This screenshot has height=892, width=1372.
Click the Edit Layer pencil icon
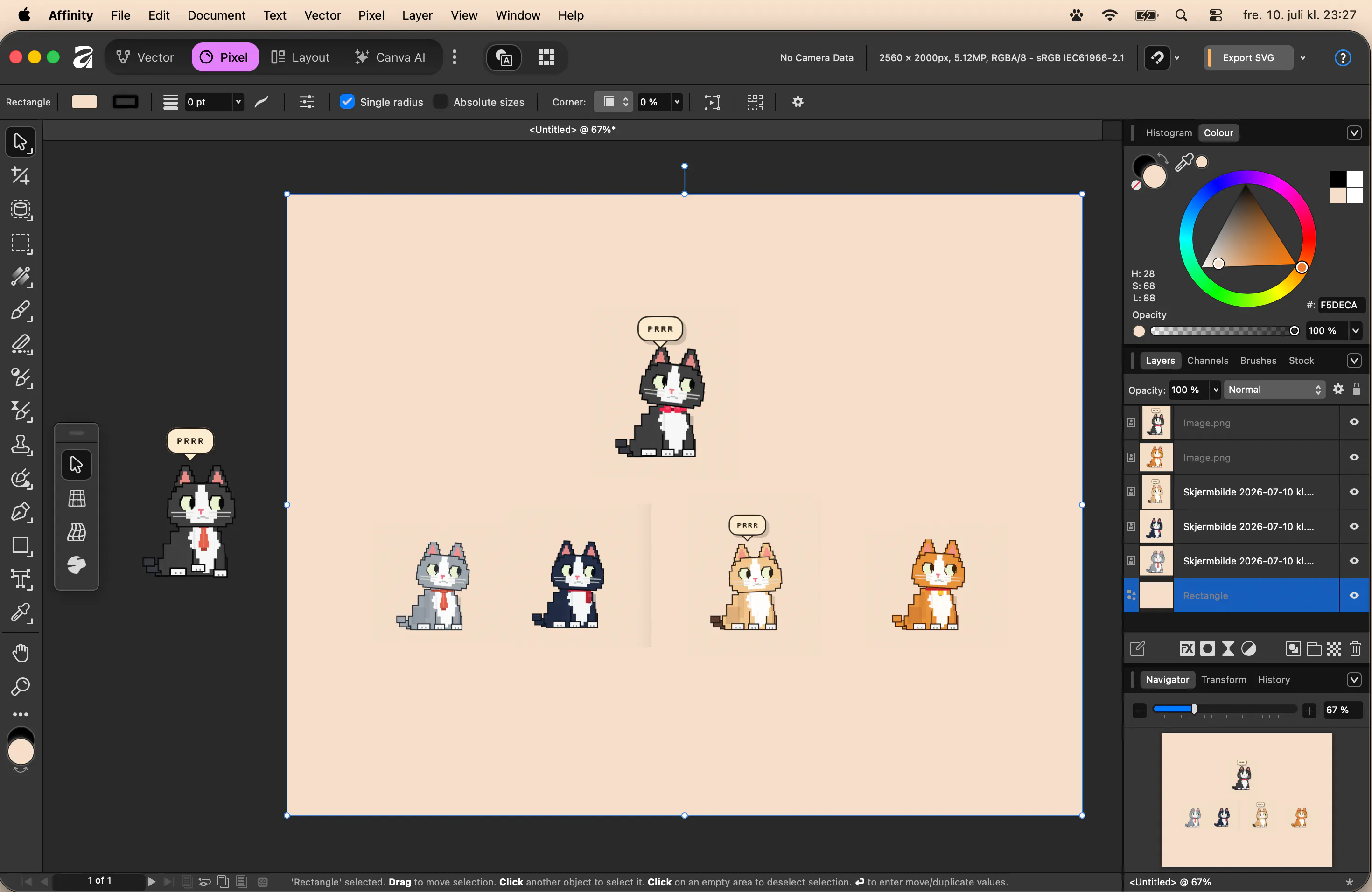click(x=1137, y=649)
